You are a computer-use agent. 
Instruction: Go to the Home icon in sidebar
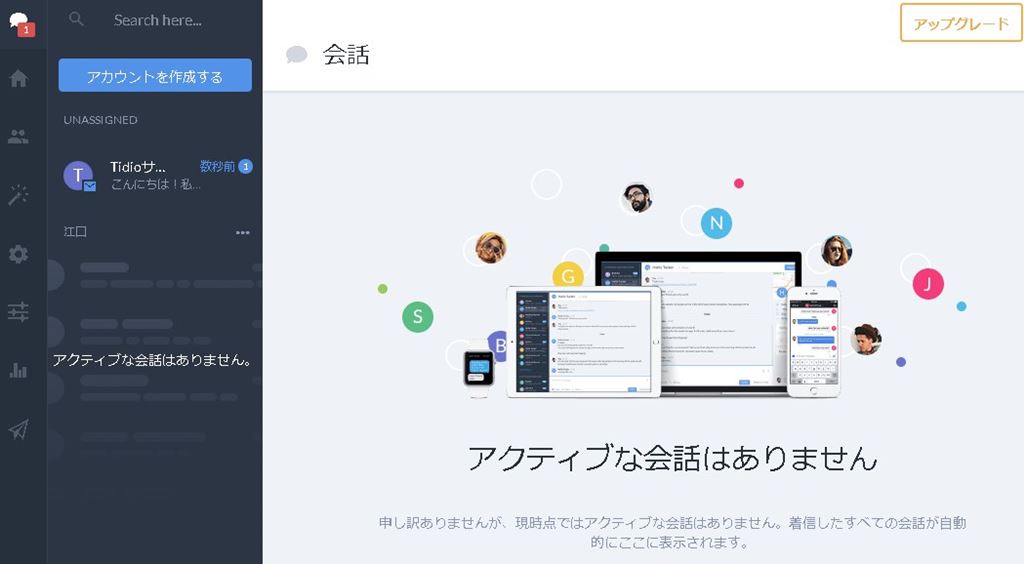18,79
